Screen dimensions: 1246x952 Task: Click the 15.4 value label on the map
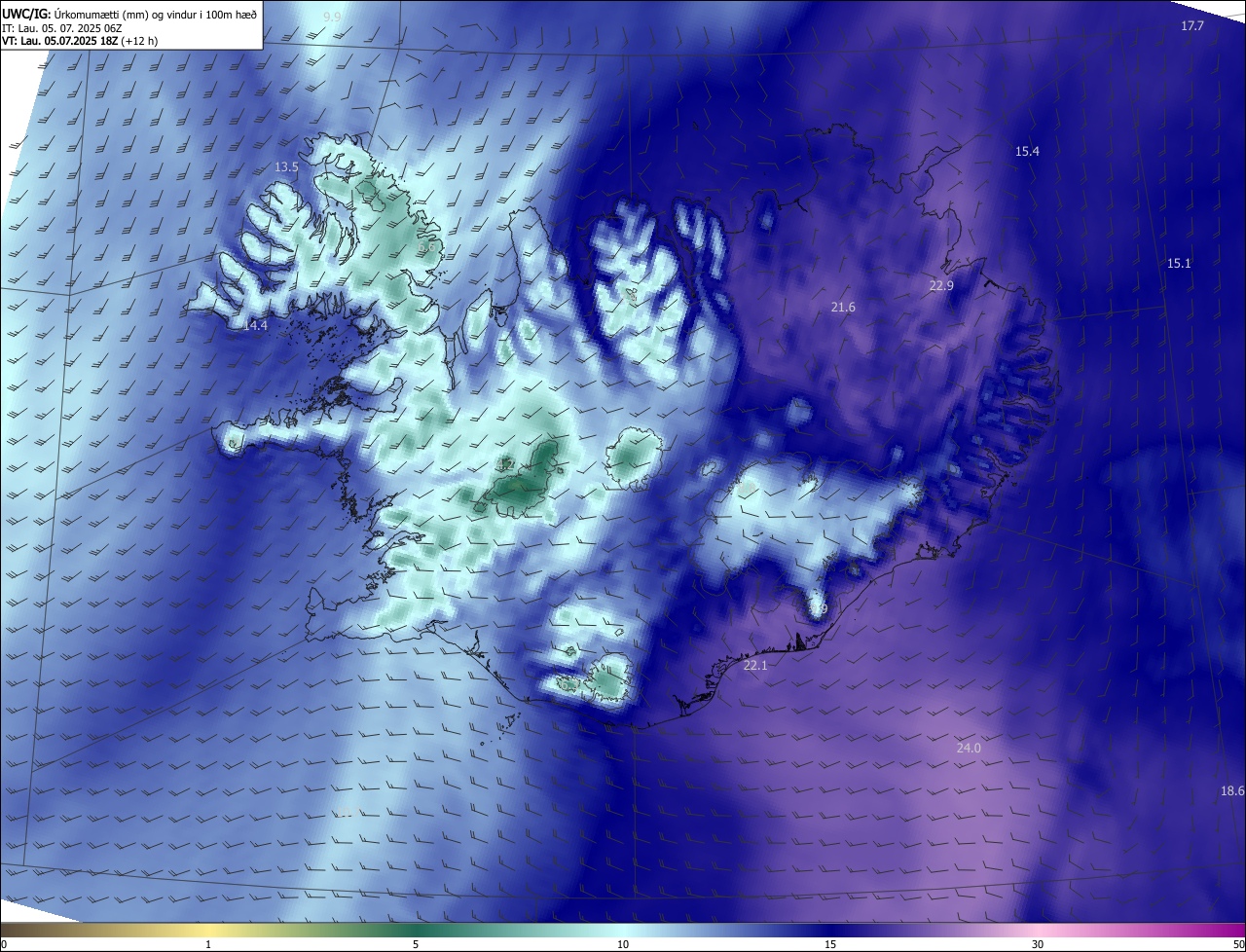(1027, 152)
